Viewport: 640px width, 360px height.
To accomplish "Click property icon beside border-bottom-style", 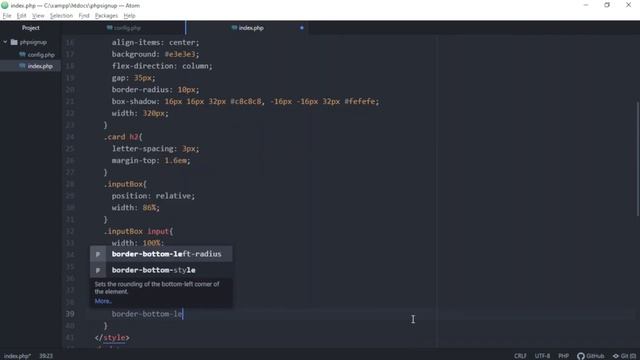I will click(98, 270).
